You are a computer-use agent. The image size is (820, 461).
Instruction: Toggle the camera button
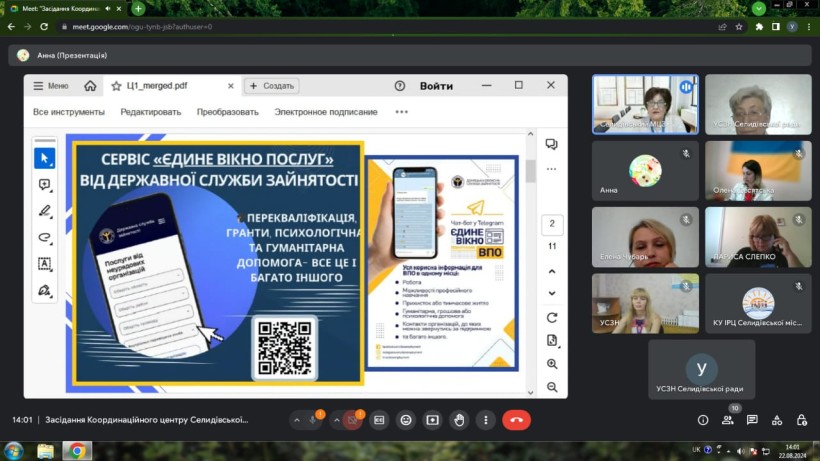(x=352, y=420)
